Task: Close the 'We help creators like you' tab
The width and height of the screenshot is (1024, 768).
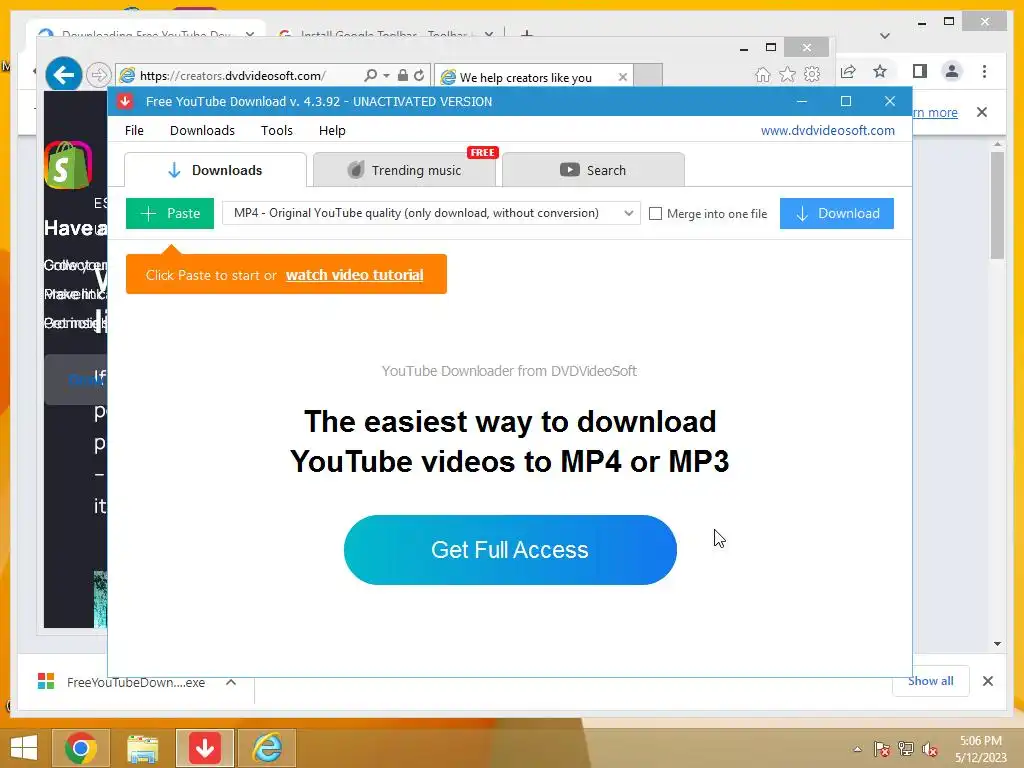Action: pyautogui.click(x=623, y=77)
